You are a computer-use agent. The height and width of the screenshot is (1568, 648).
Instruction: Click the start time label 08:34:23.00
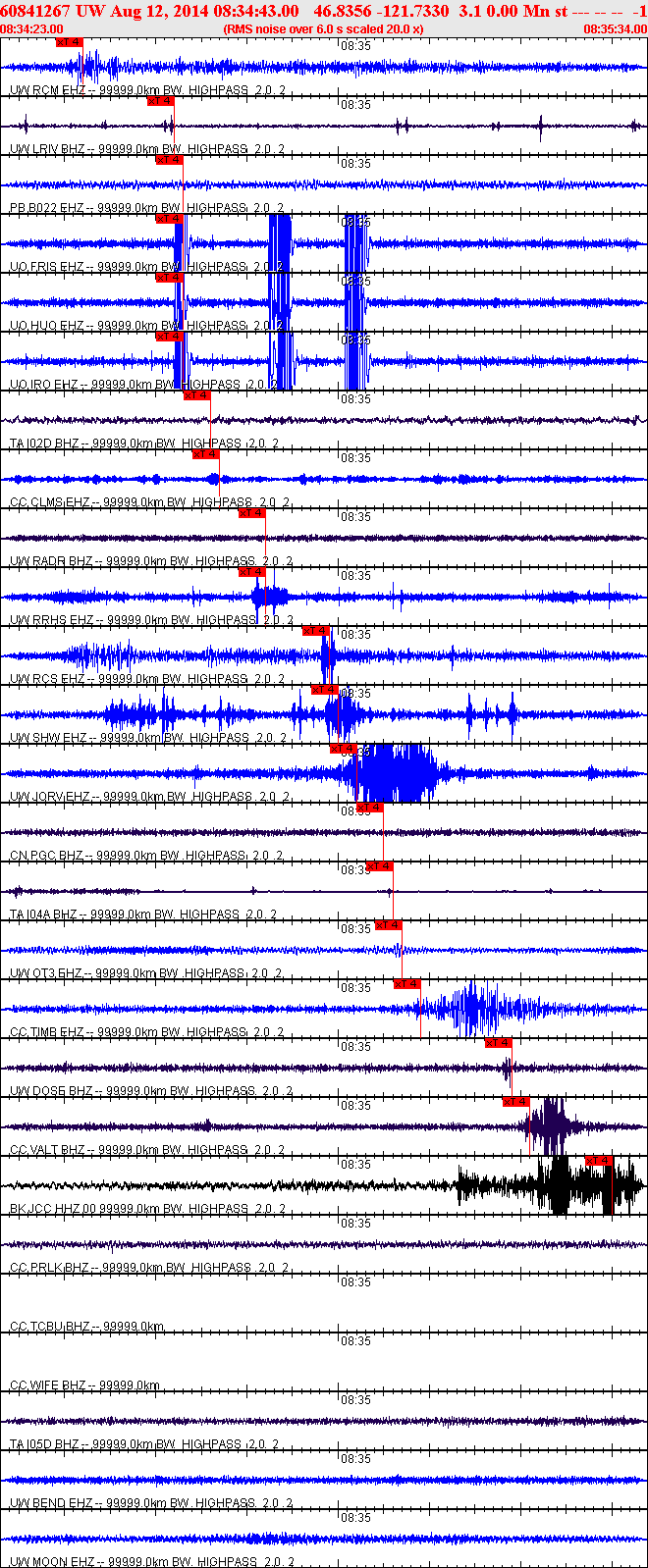click(x=32, y=29)
